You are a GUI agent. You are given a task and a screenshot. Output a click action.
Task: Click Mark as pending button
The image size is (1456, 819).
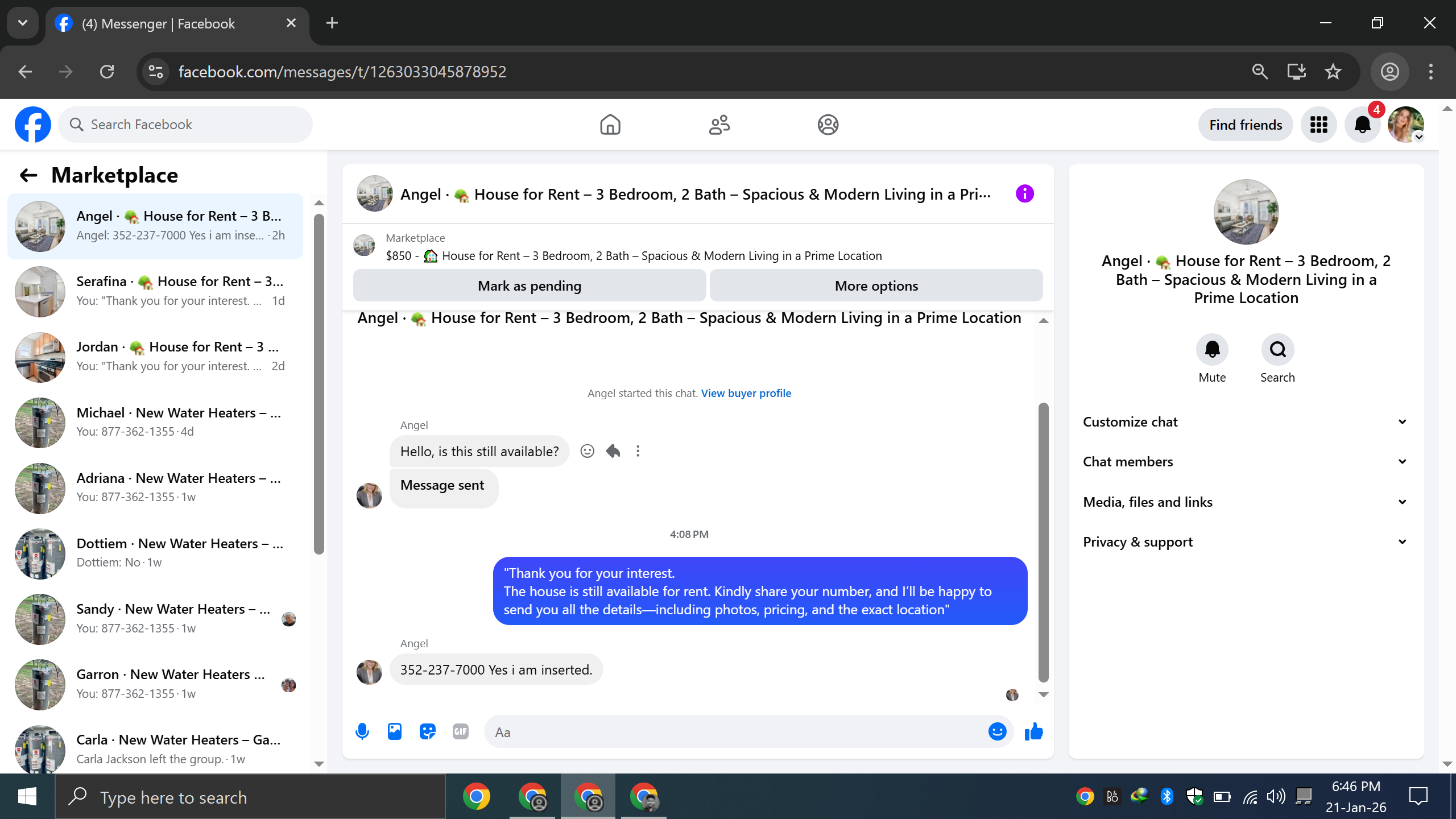coord(529,286)
